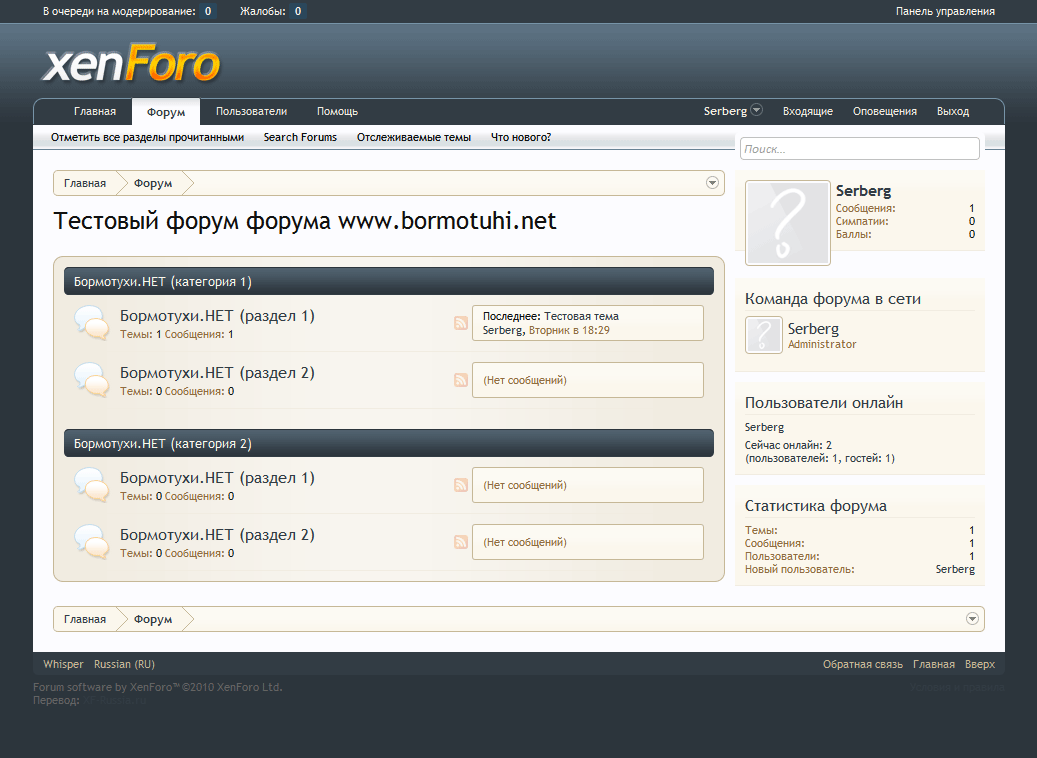Click Serberg as Новый пользователь
Viewport: 1037px width, 758px height.
tap(955, 569)
